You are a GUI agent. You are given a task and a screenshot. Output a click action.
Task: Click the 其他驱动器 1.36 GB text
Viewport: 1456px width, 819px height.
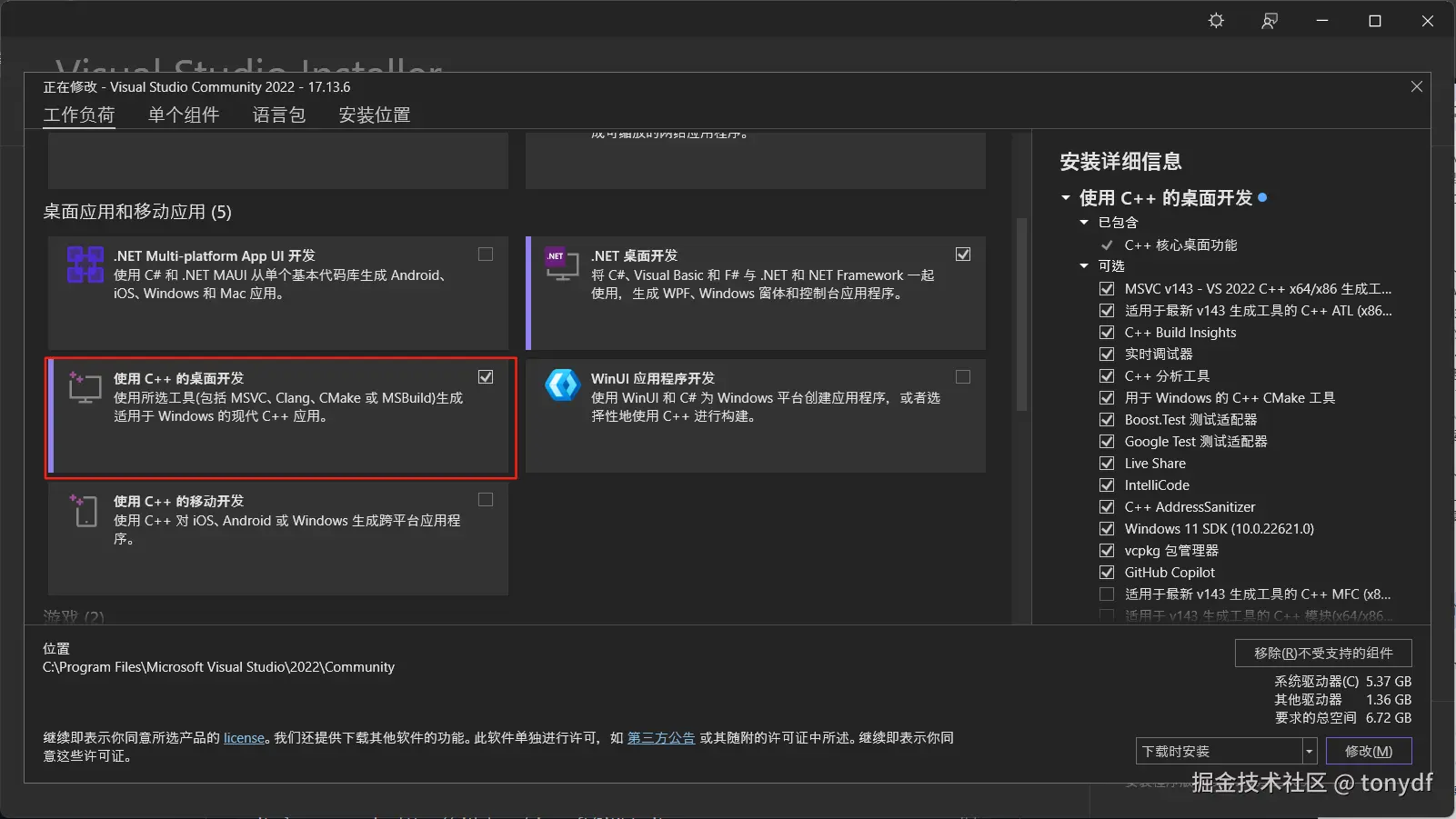coord(1343,700)
